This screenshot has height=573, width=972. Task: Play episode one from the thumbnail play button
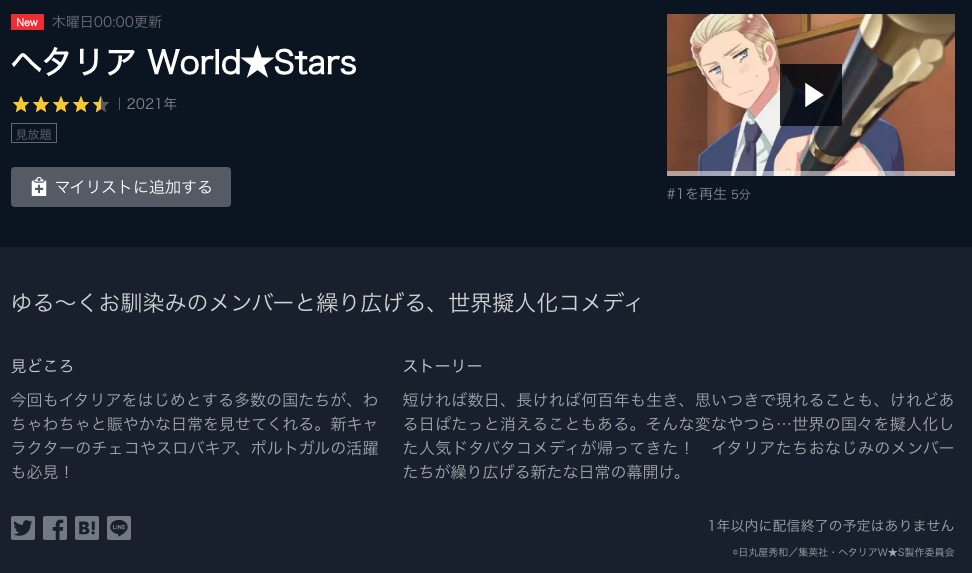(811, 95)
